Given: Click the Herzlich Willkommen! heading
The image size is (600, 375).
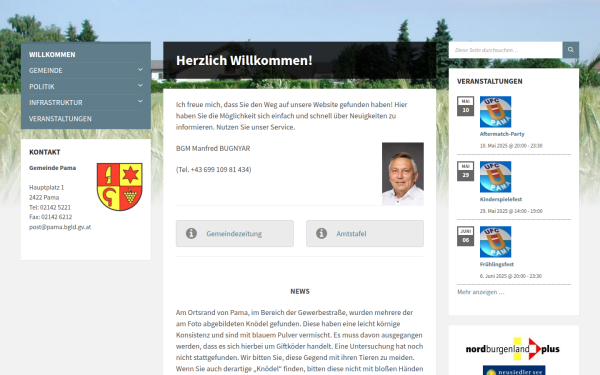Looking at the screenshot, I should tap(244, 60).
